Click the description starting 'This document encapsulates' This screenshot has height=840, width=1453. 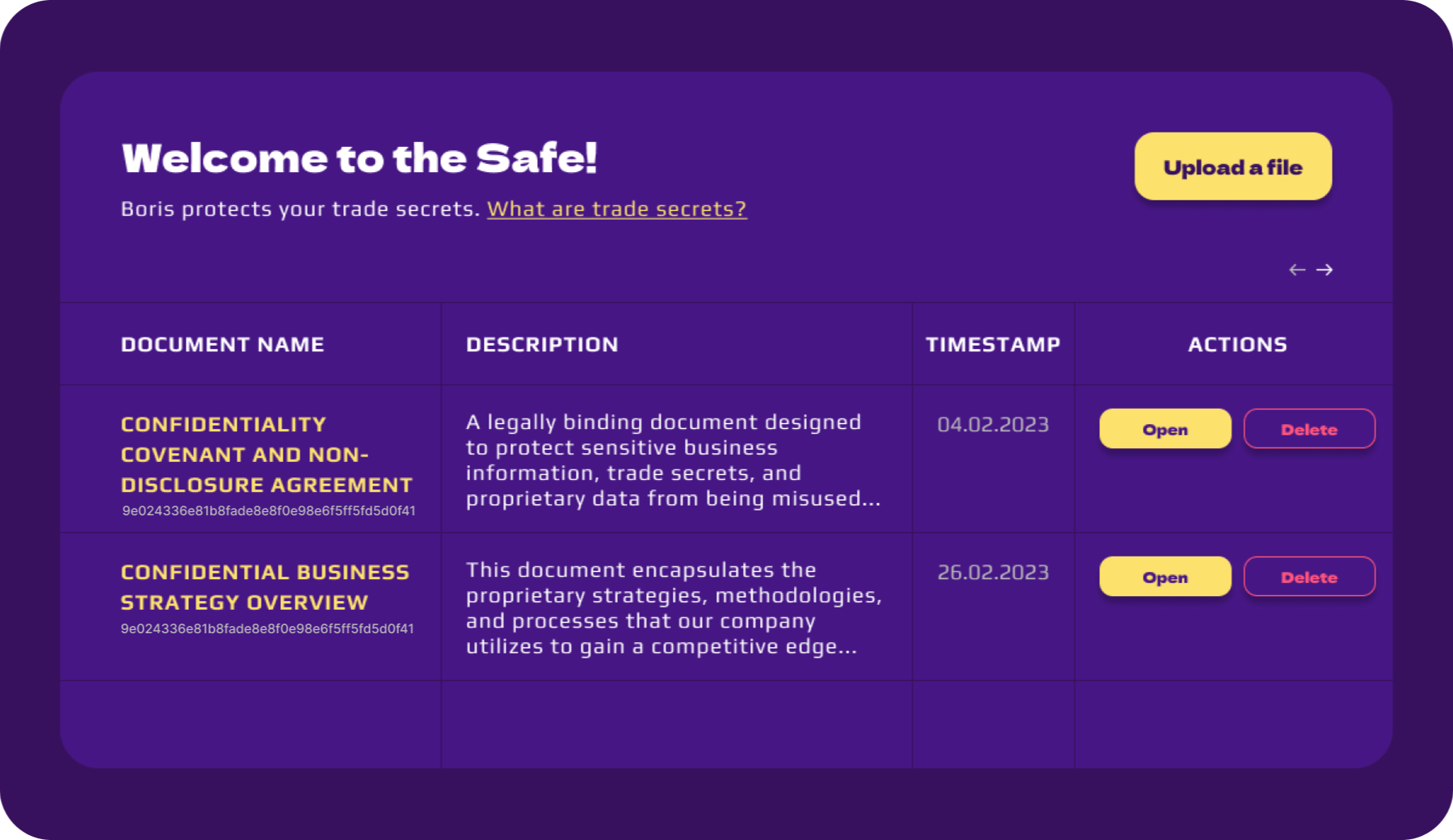[x=672, y=608]
